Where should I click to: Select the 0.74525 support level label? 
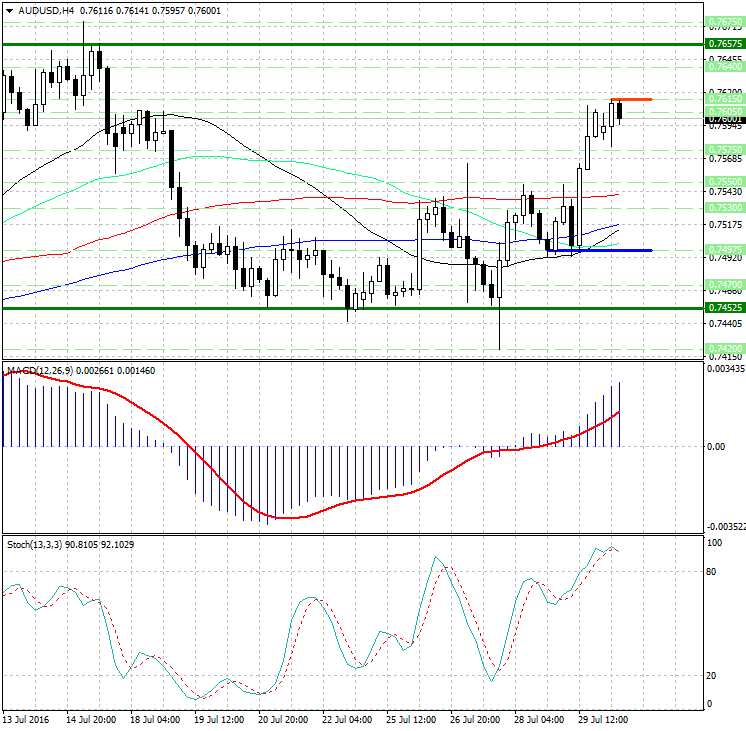pyautogui.click(x=725, y=307)
